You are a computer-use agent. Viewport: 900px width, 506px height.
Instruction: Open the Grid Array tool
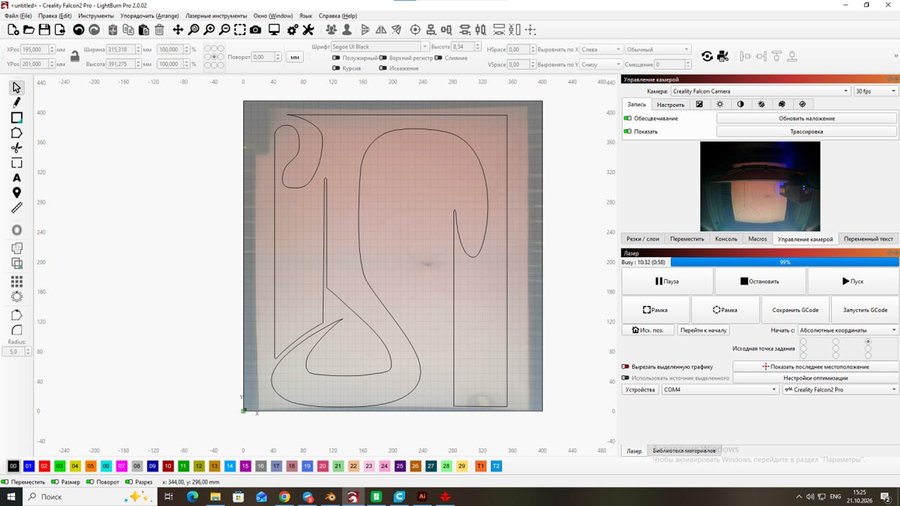click(17, 281)
